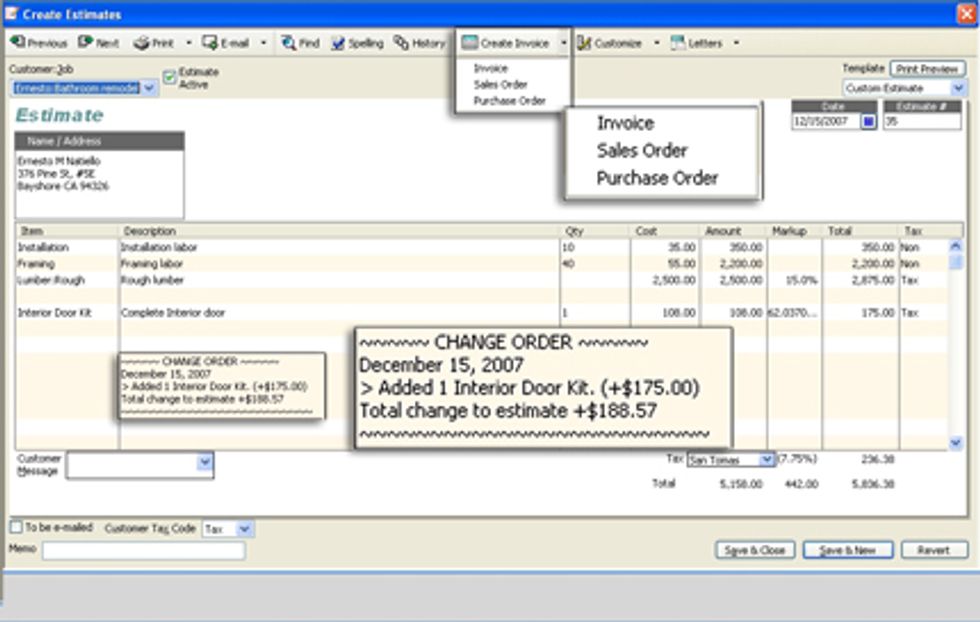980x622 pixels.
Task: Click the 'Framing labor' description cell
Action: coord(339,264)
